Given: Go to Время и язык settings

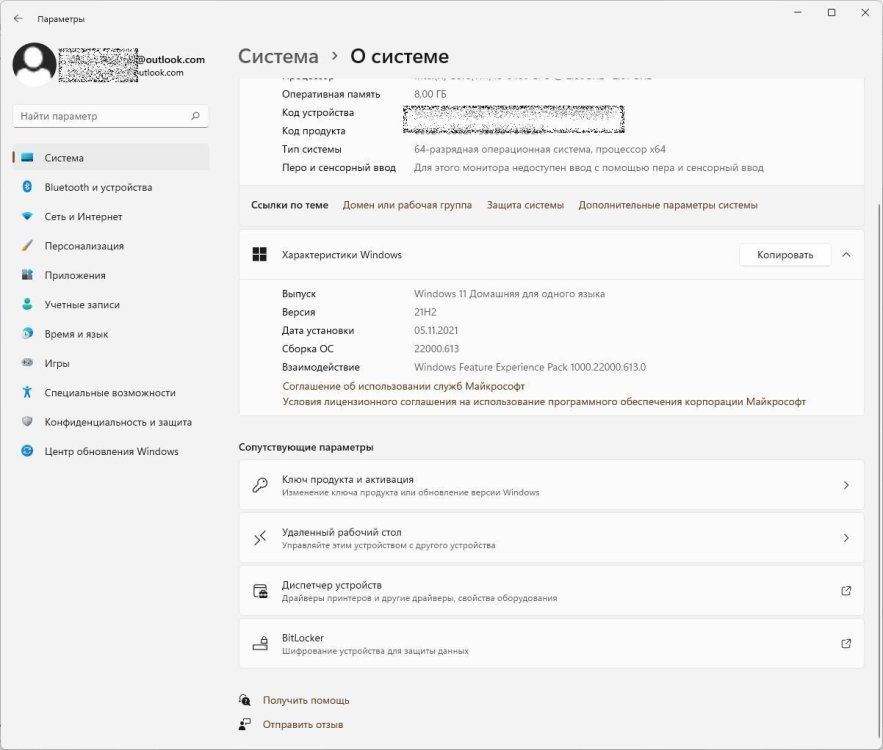Looking at the screenshot, I should (x=76, y=334).
